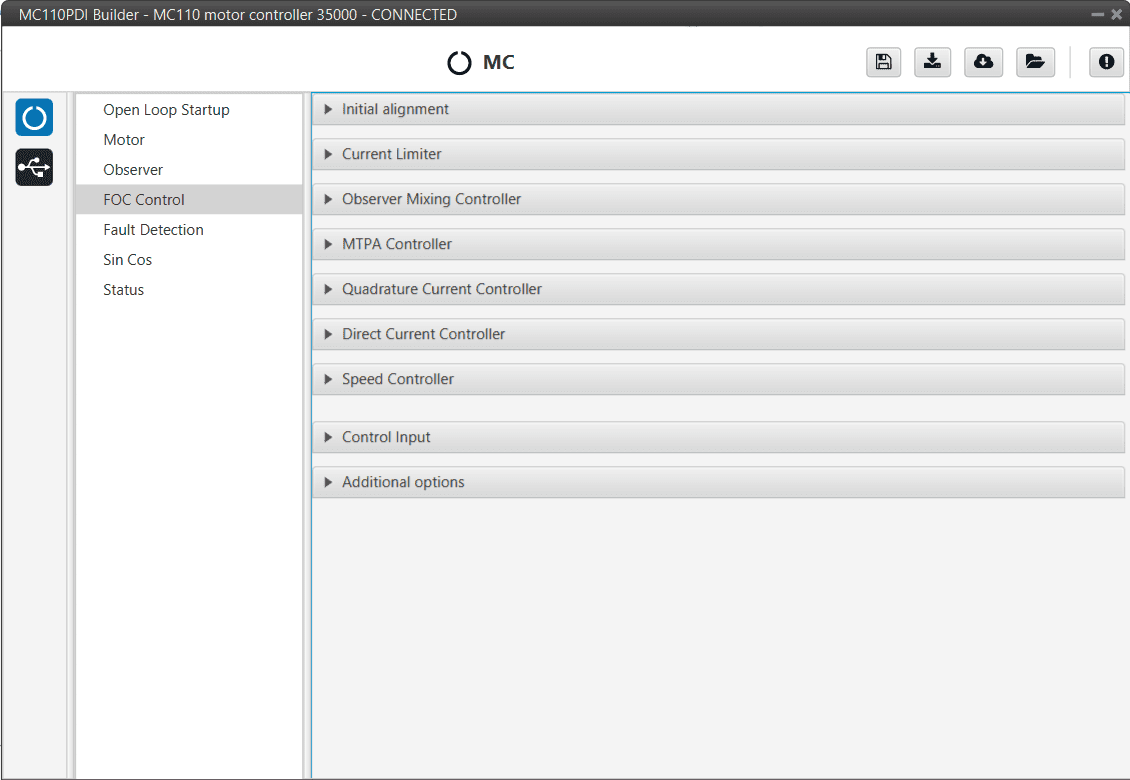Click the exclamation alert icon
The height and width of the screenshot is (780, 1130).
point(1106,62)
